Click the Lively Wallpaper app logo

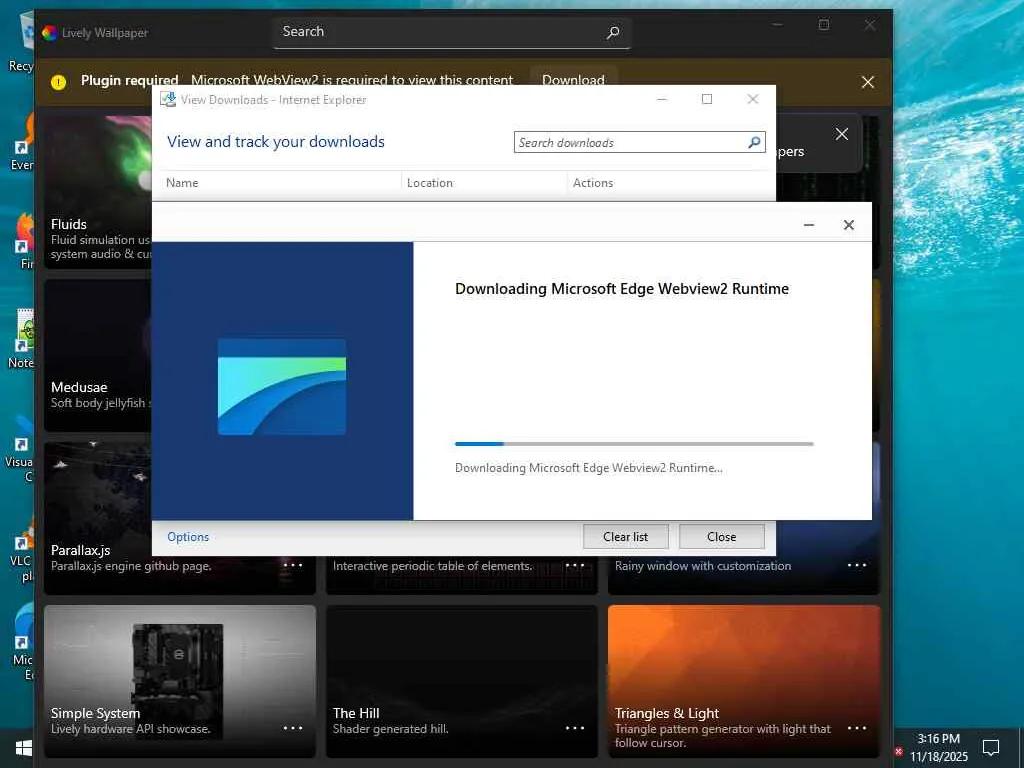click(x=50, y=33)
